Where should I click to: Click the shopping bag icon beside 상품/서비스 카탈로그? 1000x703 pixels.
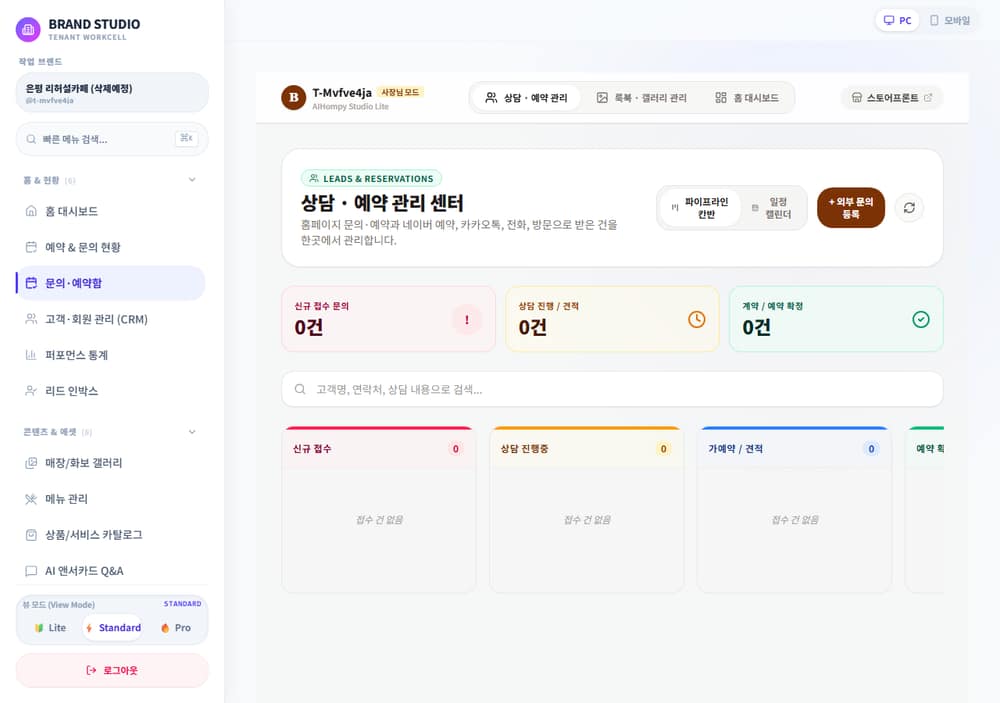pyautogui.click(x=31, y=535)
